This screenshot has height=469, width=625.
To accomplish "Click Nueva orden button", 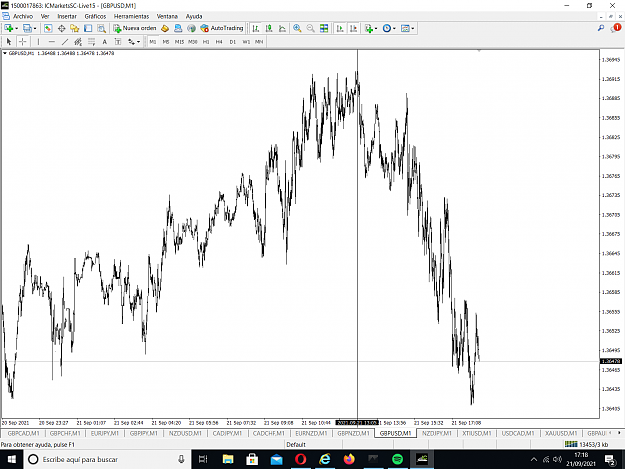I will (135, 28).
